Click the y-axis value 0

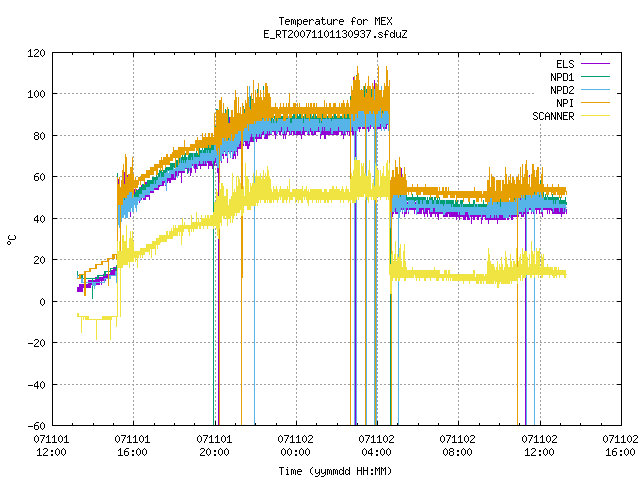42,302
